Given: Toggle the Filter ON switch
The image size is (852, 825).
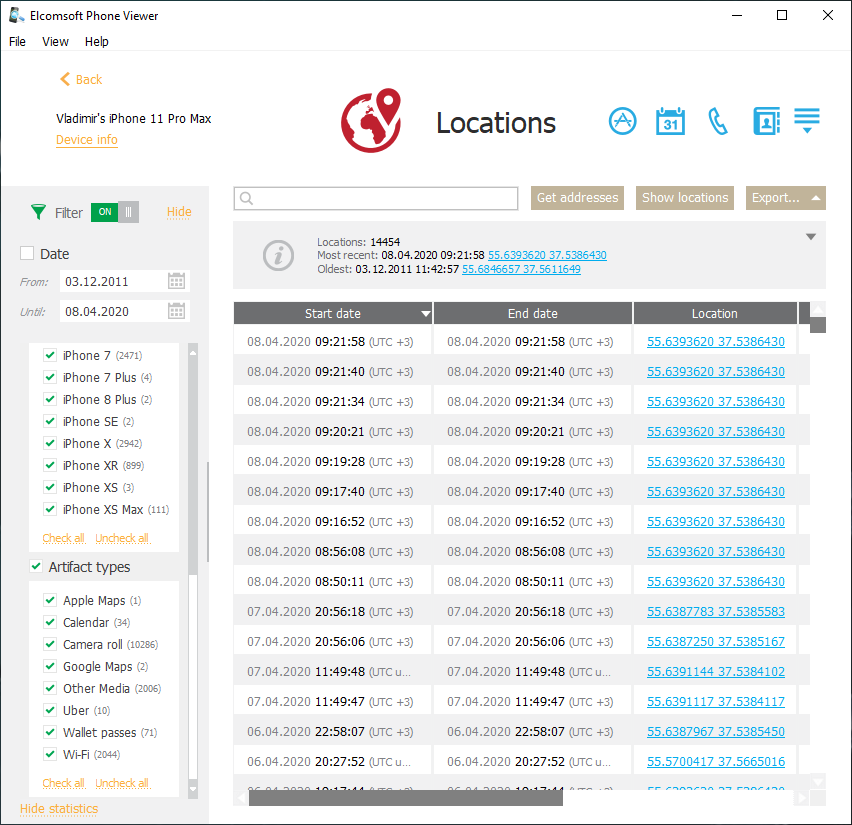Looking at the screenshot, I should [115, 212].
